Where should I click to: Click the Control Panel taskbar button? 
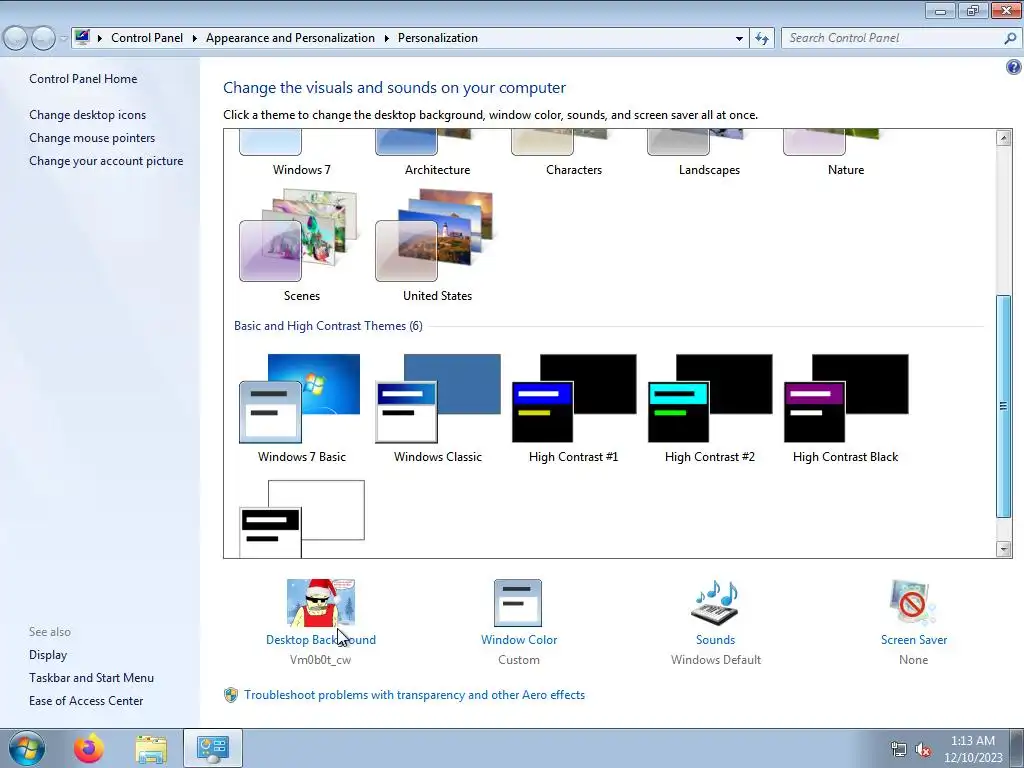click(213, 748)
